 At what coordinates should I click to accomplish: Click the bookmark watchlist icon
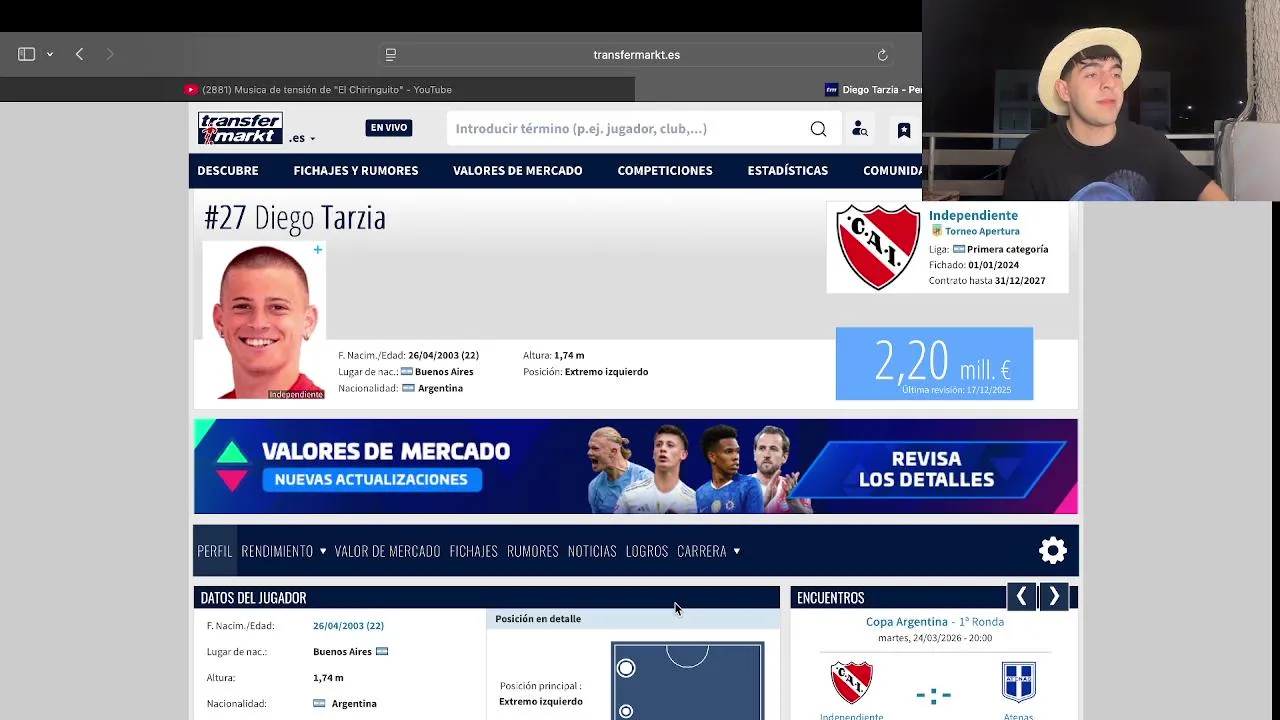[x=903, y=130]
